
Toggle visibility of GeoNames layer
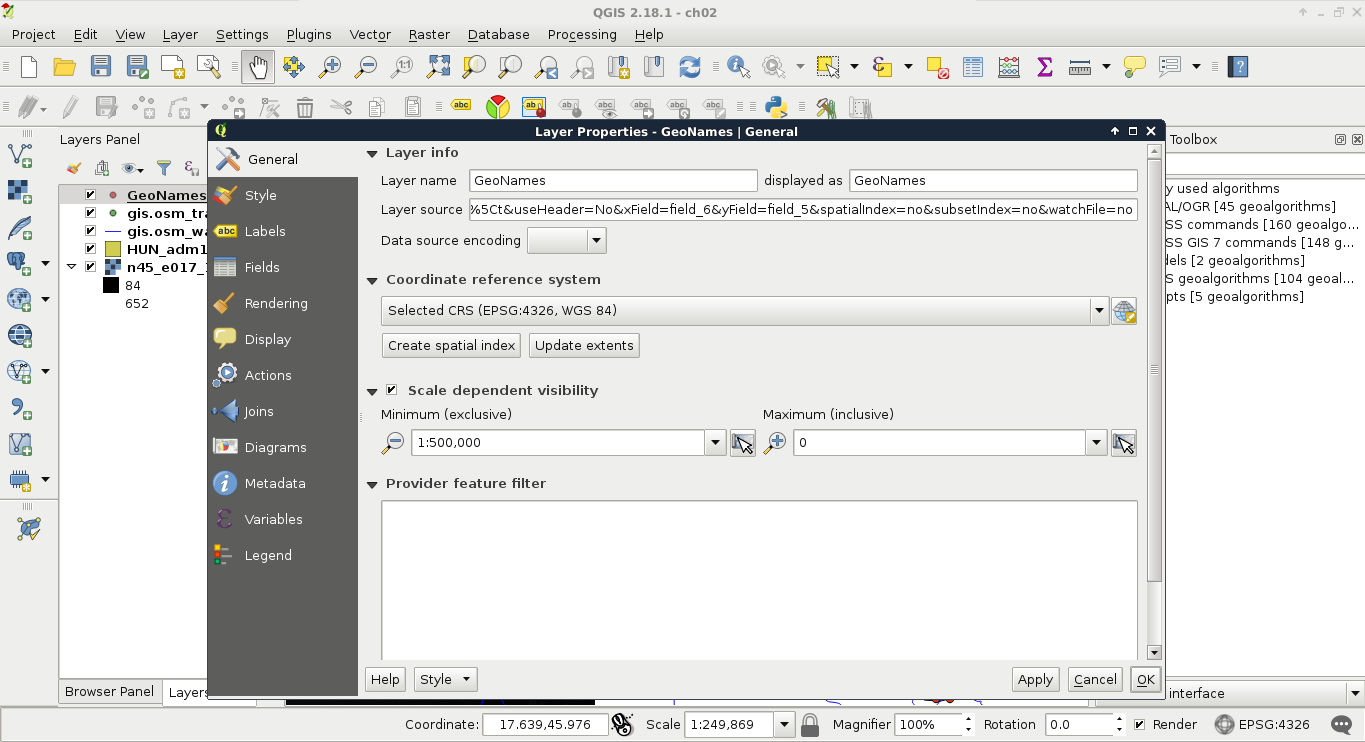(x=91, y=195)
